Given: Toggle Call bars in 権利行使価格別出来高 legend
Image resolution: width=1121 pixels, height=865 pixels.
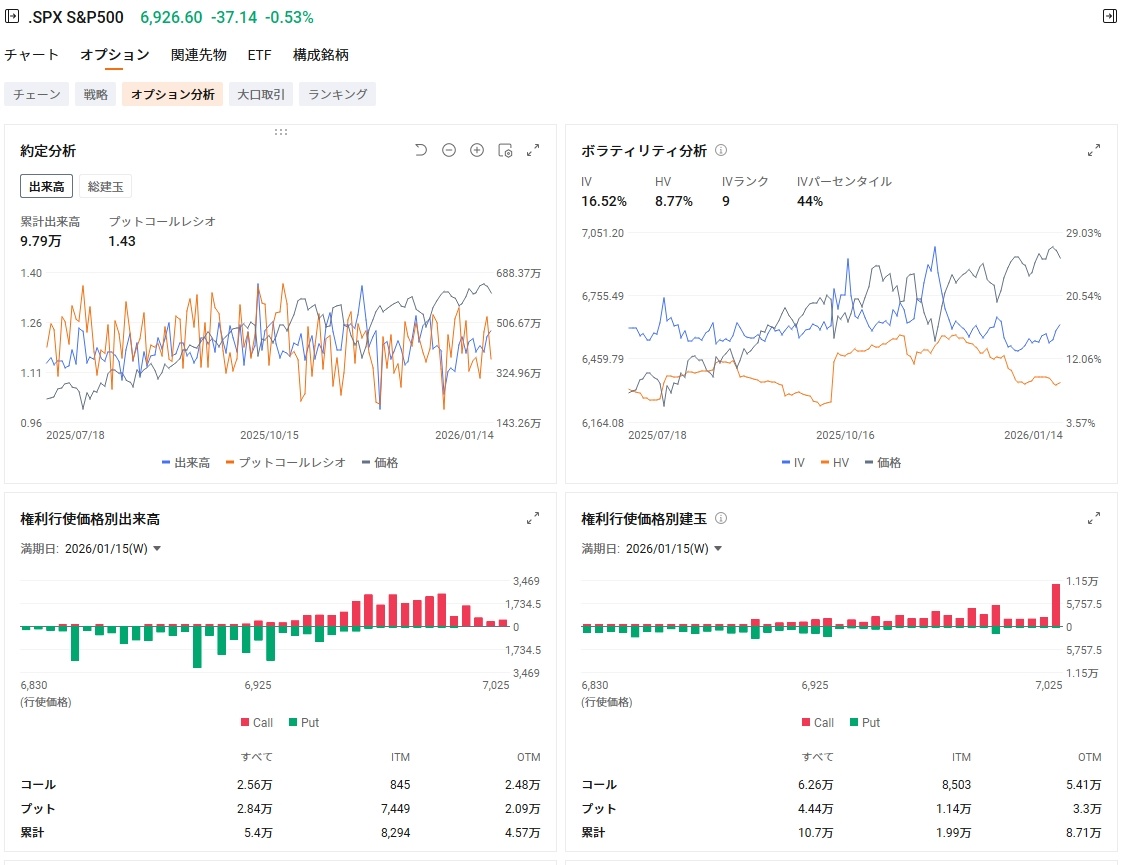Looking at the screenshot, I should 257,723.
